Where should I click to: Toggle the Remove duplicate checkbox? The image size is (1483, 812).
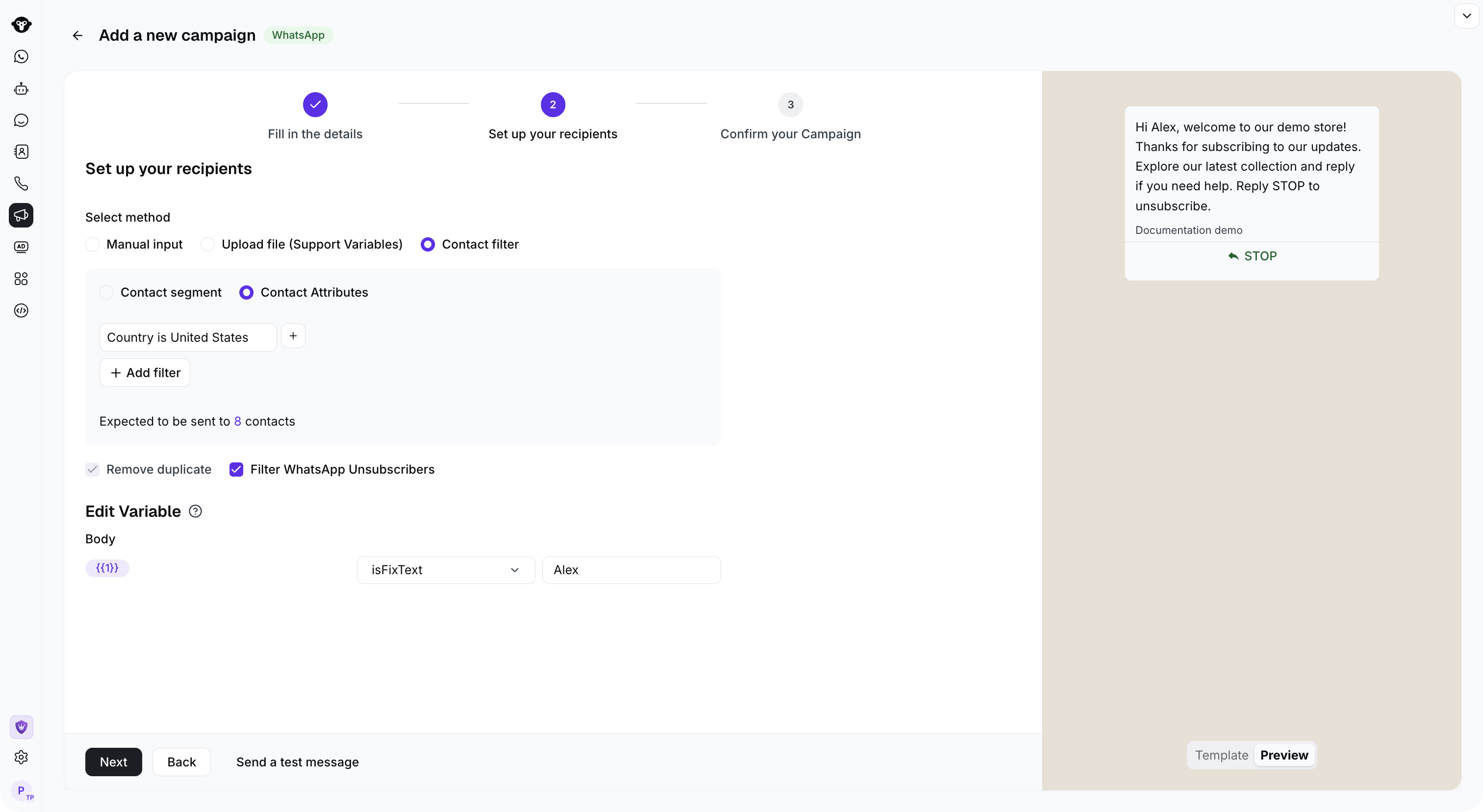point(93,470)
